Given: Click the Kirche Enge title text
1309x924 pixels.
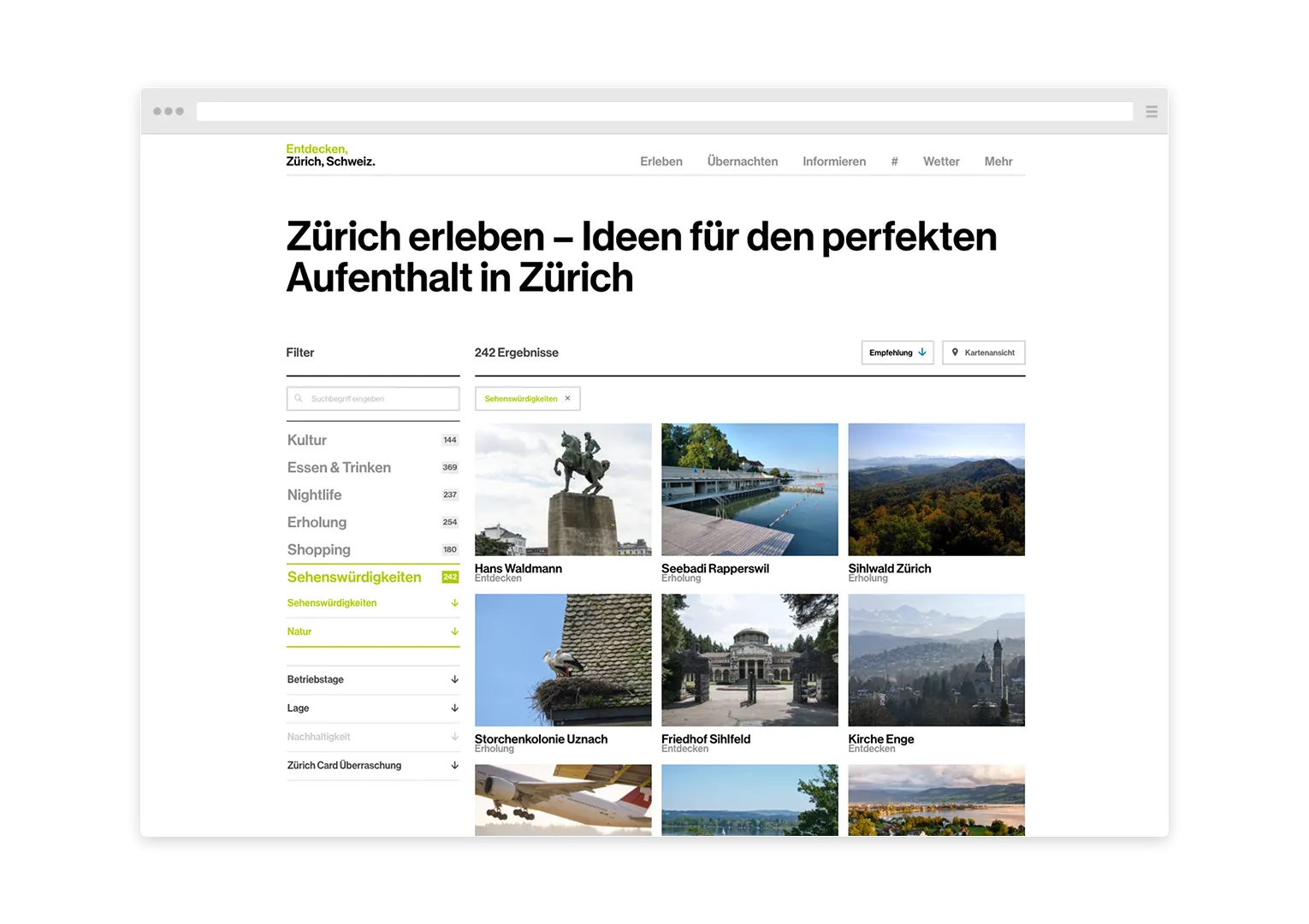Looking at the screenshot, I should click(x=881, y=738).
